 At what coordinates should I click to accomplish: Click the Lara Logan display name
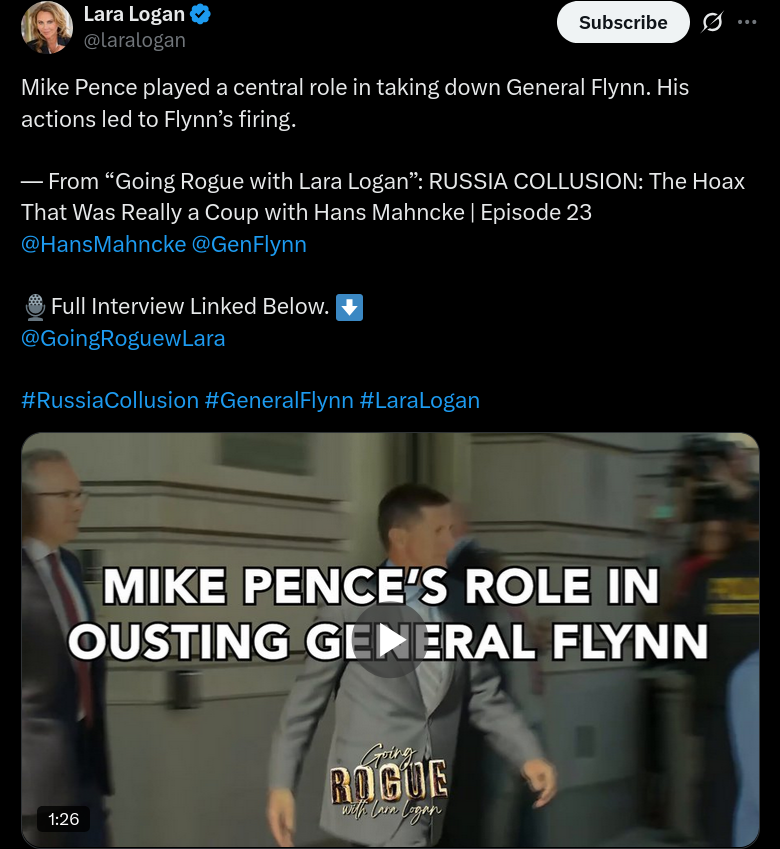tap(134, 15)
